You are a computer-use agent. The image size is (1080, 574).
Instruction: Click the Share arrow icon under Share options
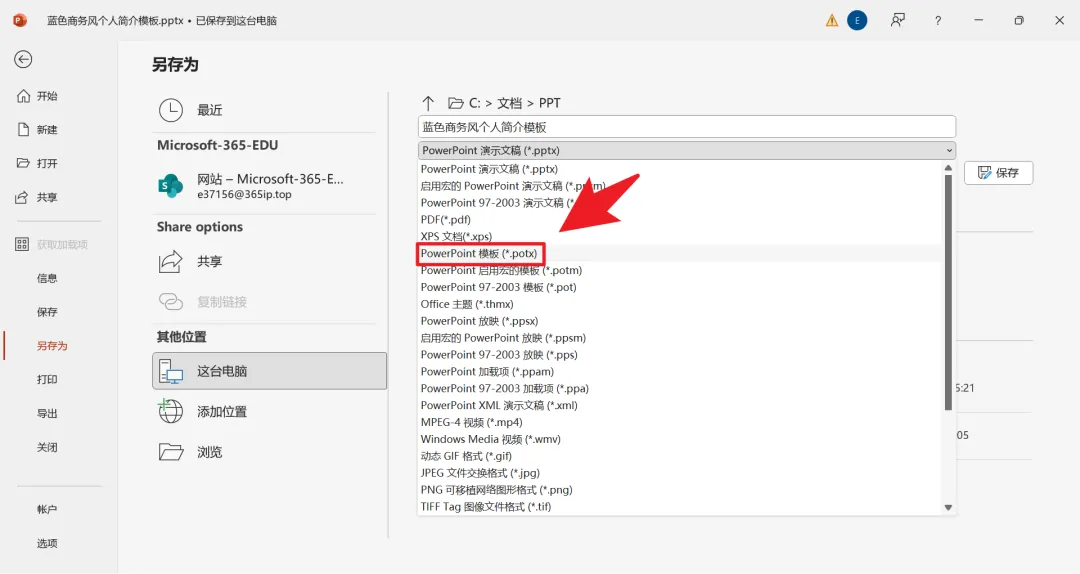171,261
